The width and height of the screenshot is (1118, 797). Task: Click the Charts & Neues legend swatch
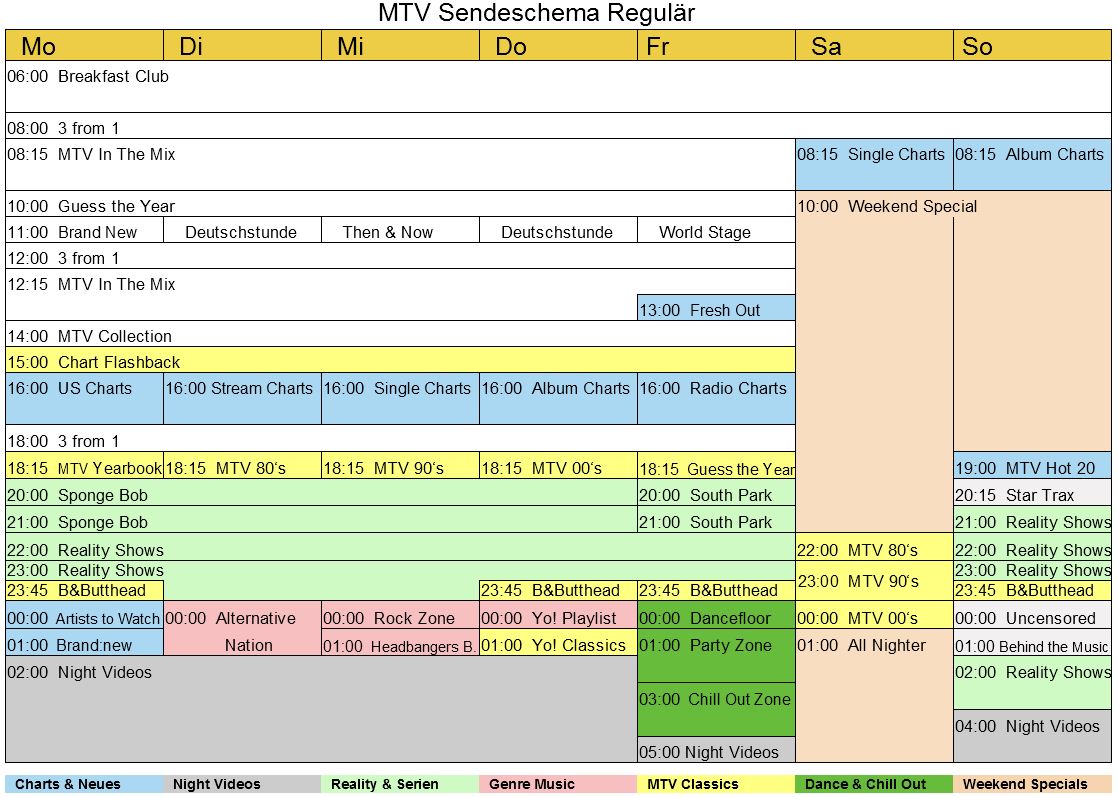(84, 784)
